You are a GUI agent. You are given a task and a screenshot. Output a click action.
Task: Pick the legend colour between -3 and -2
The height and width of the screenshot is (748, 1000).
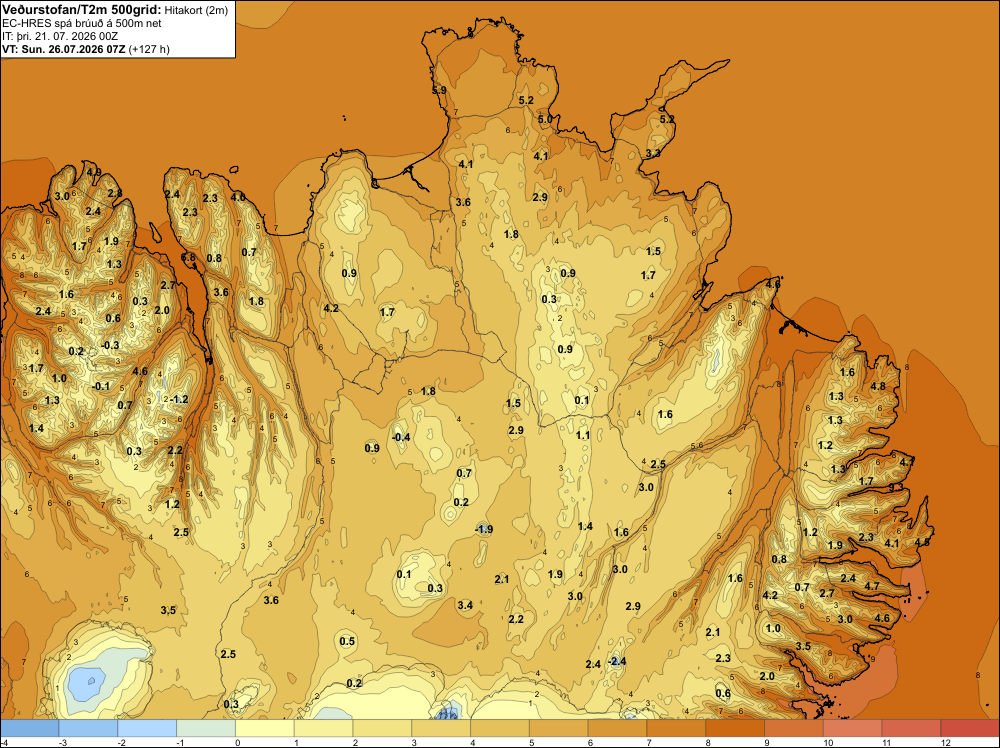88,728
